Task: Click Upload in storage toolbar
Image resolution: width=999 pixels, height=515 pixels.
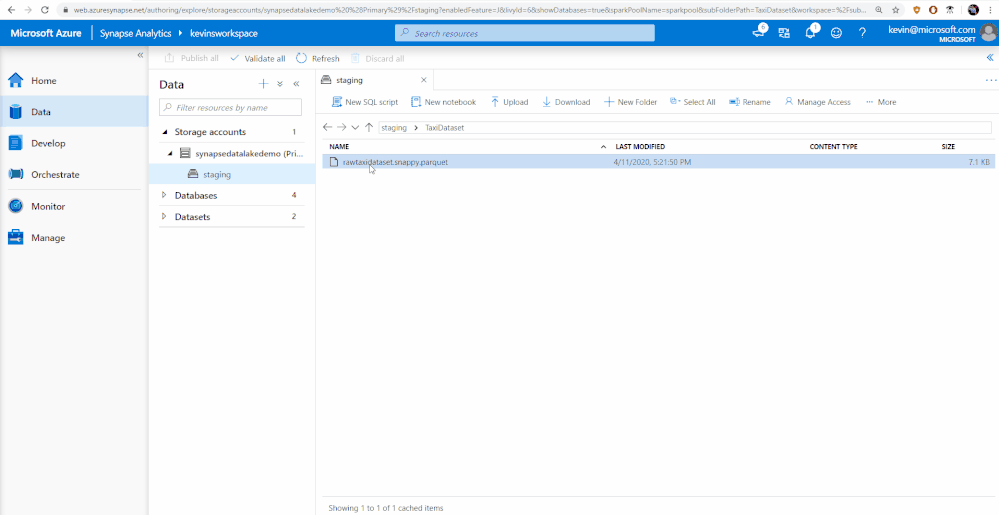Action: coord(509,102)
